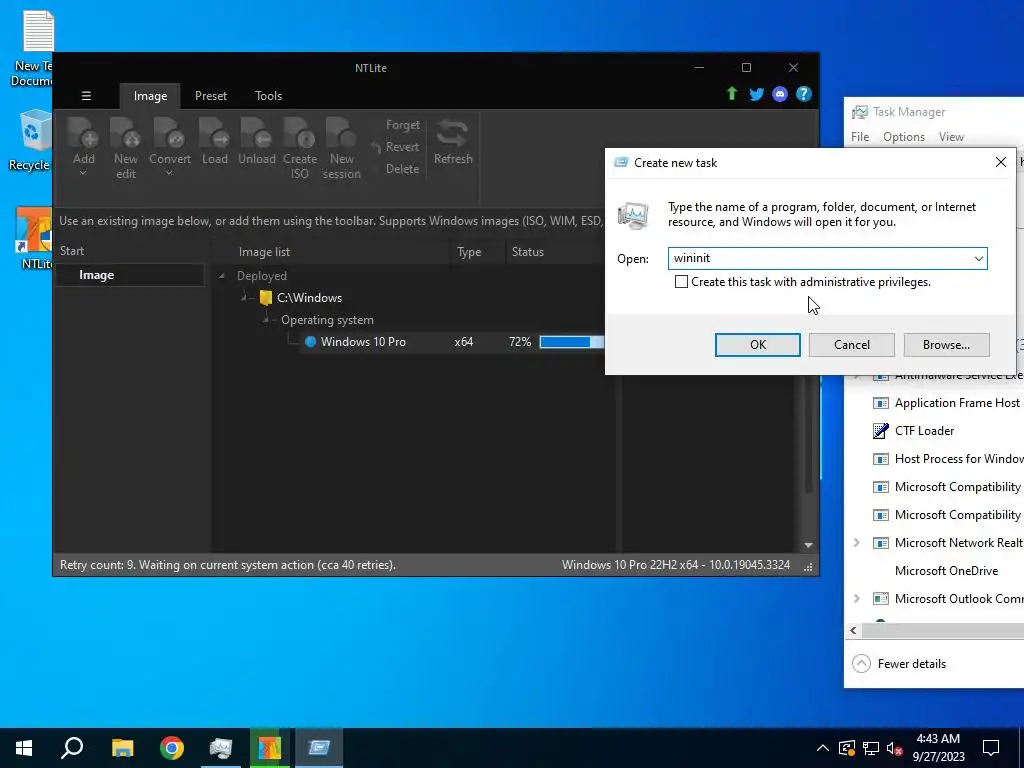Click the Status column header

[528, 252]
